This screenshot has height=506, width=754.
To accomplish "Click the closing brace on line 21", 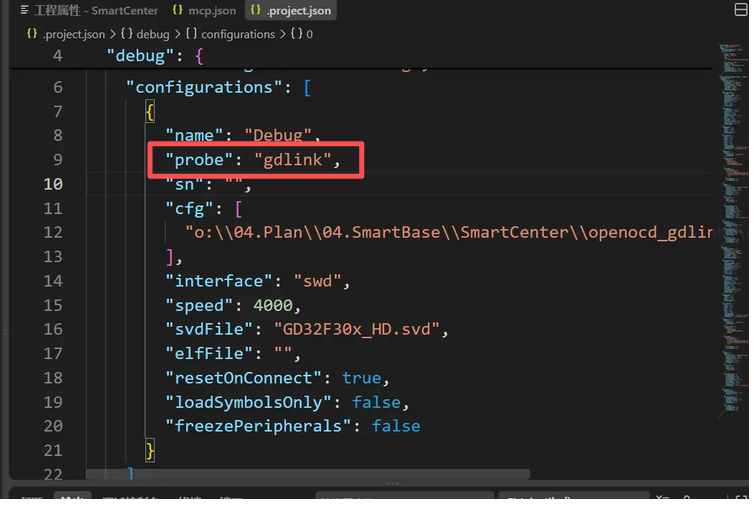I will [151, 453].
